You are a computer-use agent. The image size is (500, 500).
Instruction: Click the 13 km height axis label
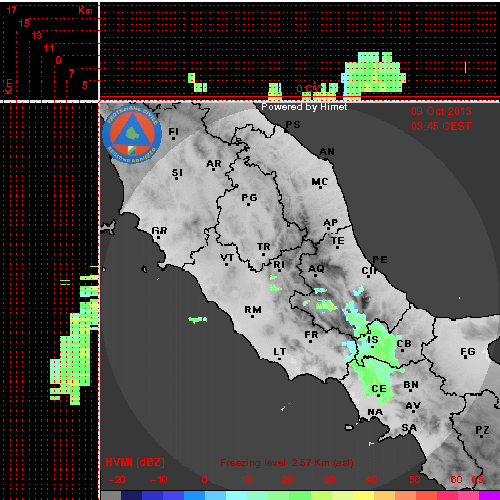pos(37,35)
